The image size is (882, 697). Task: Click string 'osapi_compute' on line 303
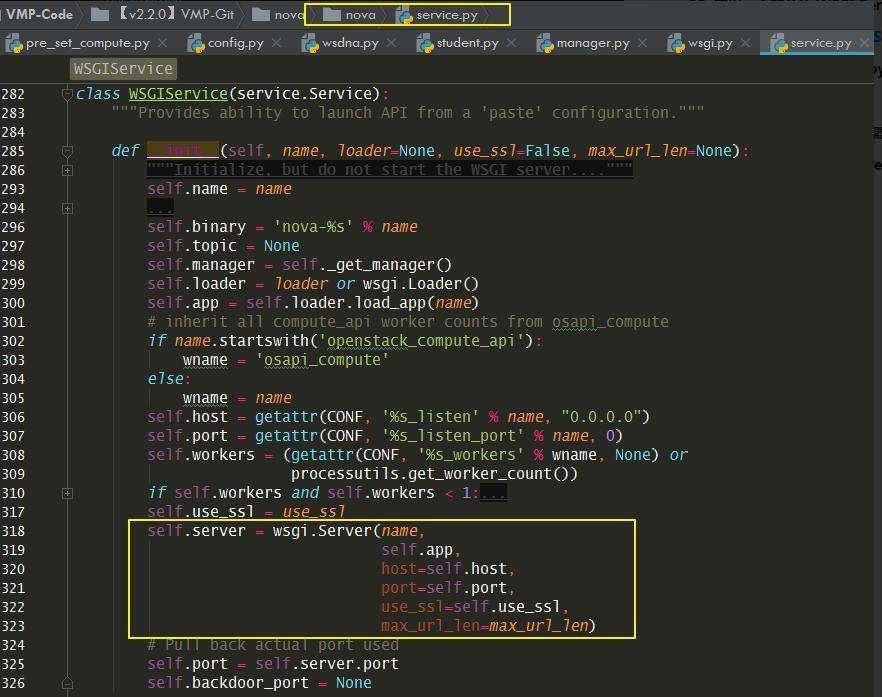pos(322,360)
